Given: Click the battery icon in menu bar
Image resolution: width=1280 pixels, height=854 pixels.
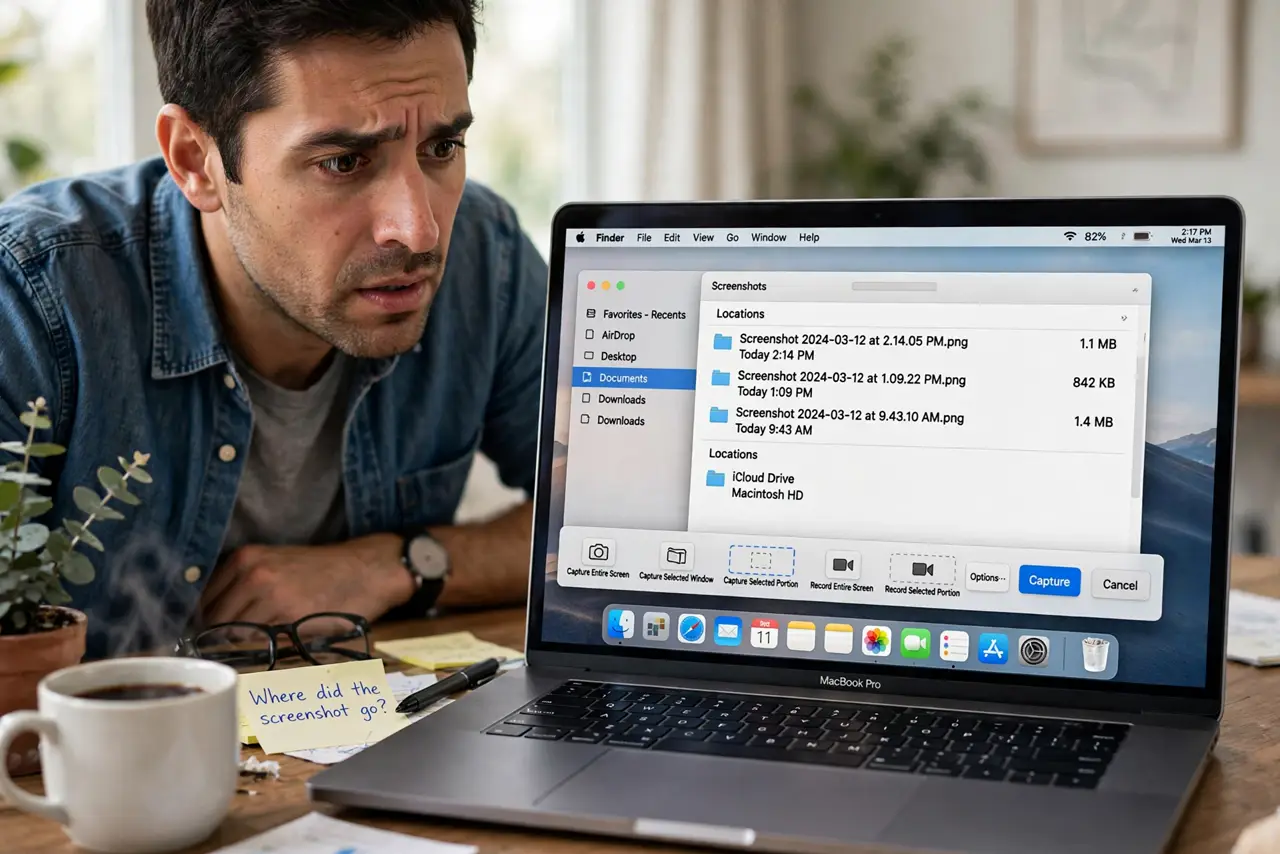Looking at the screenshot, I should coord(1142,236).
